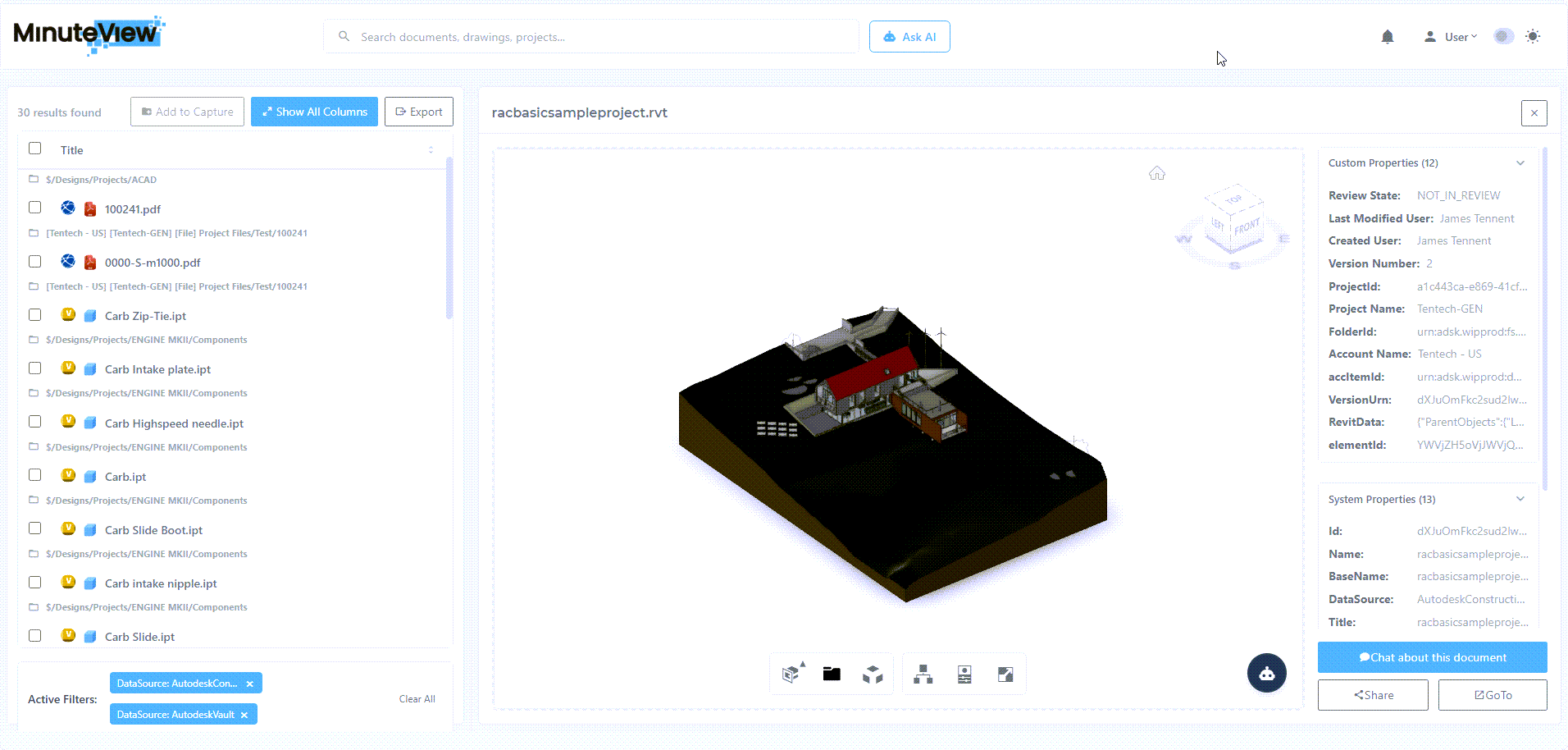Click the search documents input field

pyautogui.click(x=590, y=37)
